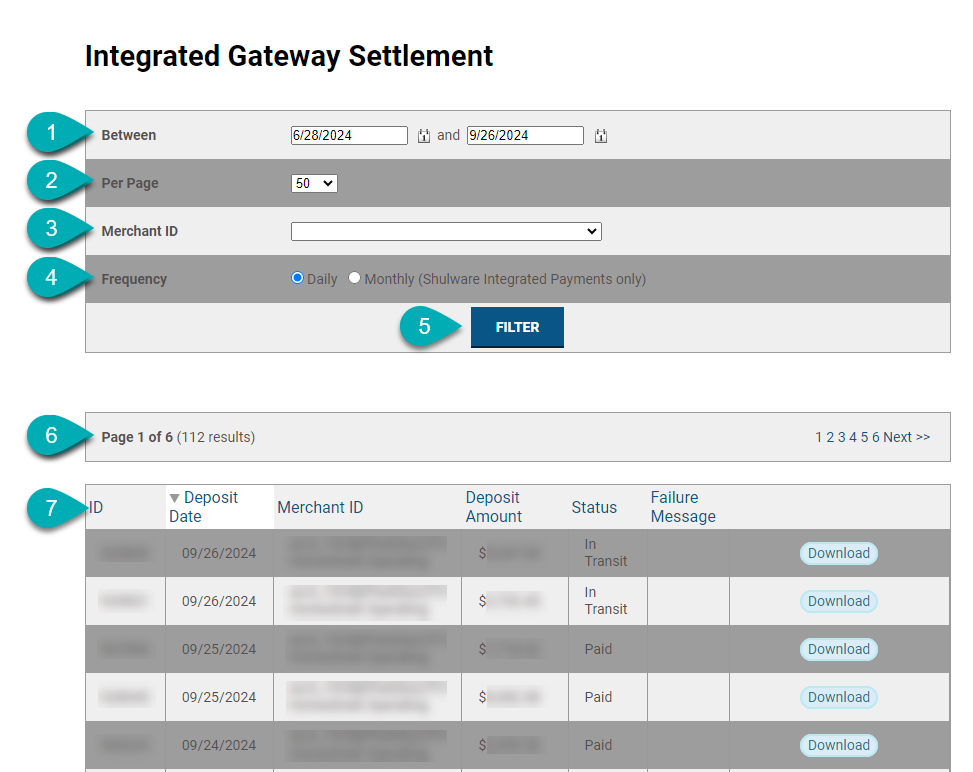Image resolution: width=973 pixels, height=772 pixels.
Task: Open the calendar picker for the start date
Action: pos(423,135)
